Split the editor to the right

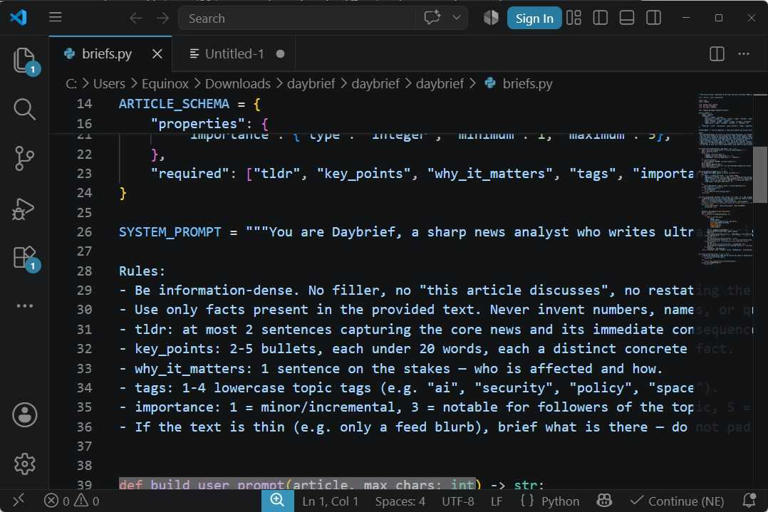(717, 54)
